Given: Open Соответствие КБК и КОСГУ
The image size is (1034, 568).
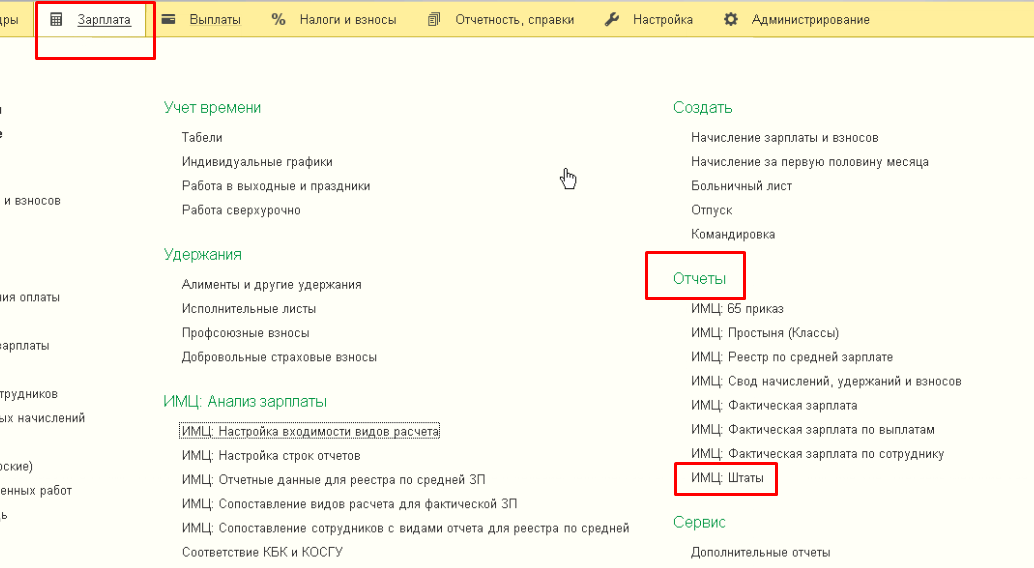Looking at the screenshot, I should (262, 552).
